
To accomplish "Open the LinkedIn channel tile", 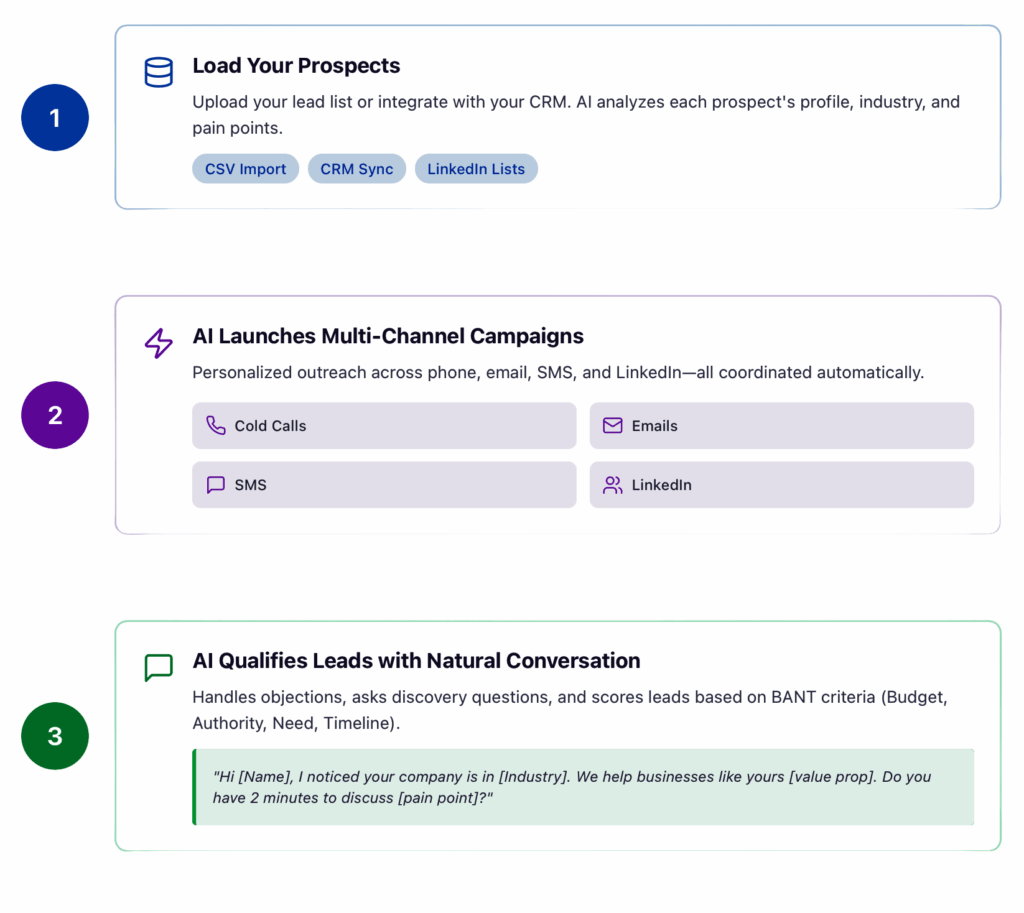I will [x=781, y=485].
